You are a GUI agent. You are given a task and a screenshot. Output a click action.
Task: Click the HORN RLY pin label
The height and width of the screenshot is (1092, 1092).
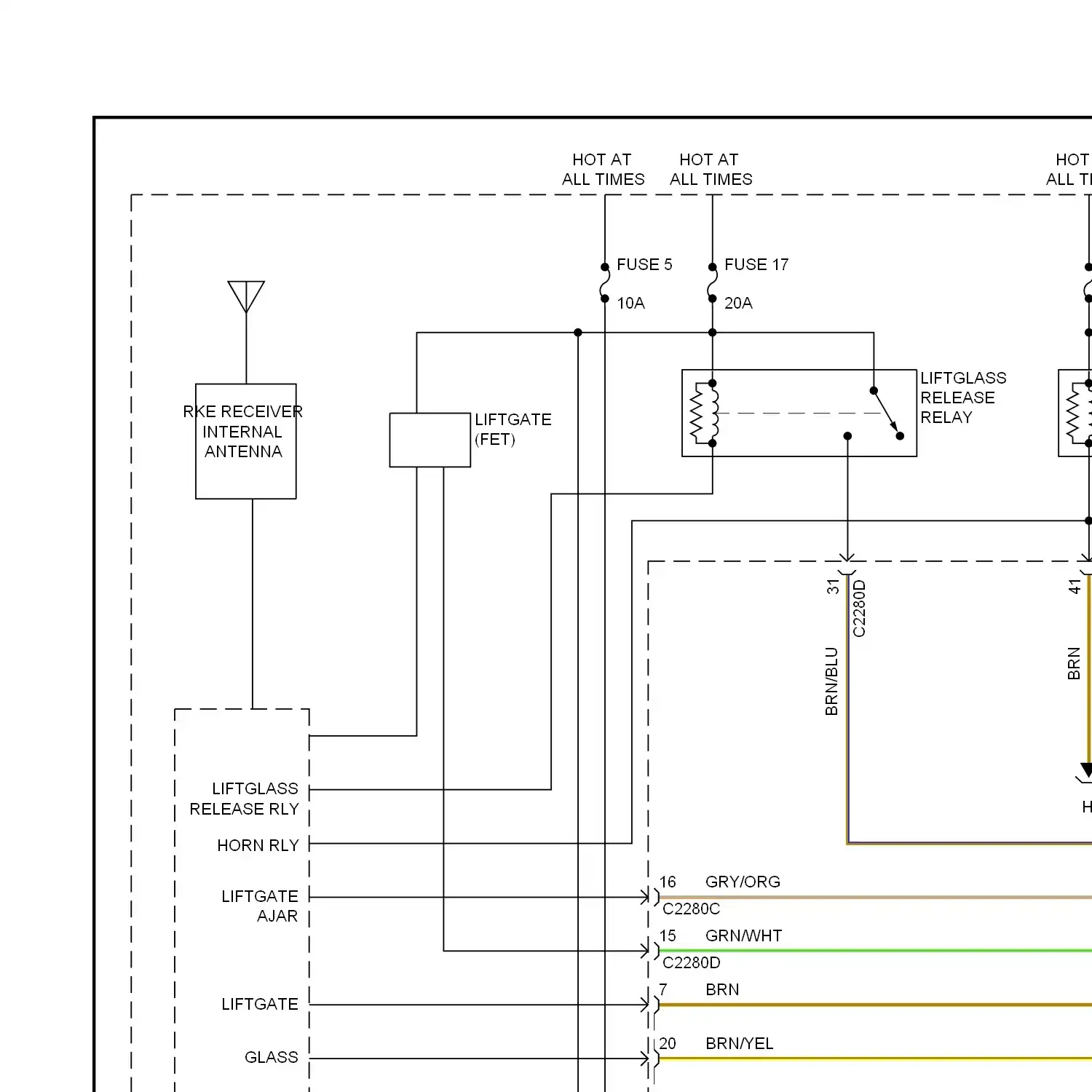[258, 845]
